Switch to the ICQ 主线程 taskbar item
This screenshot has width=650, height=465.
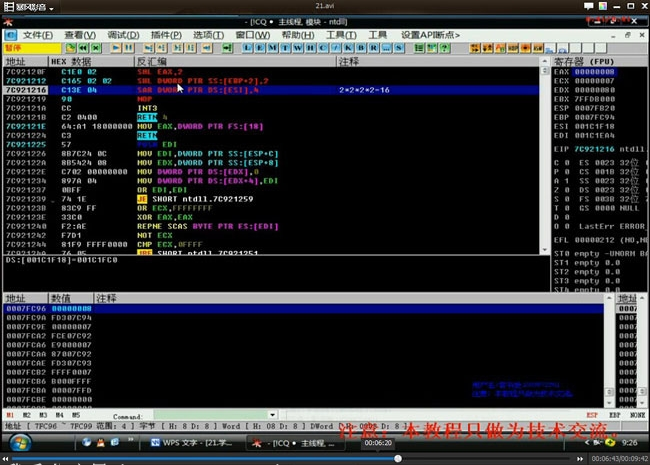tap(295, 443)
